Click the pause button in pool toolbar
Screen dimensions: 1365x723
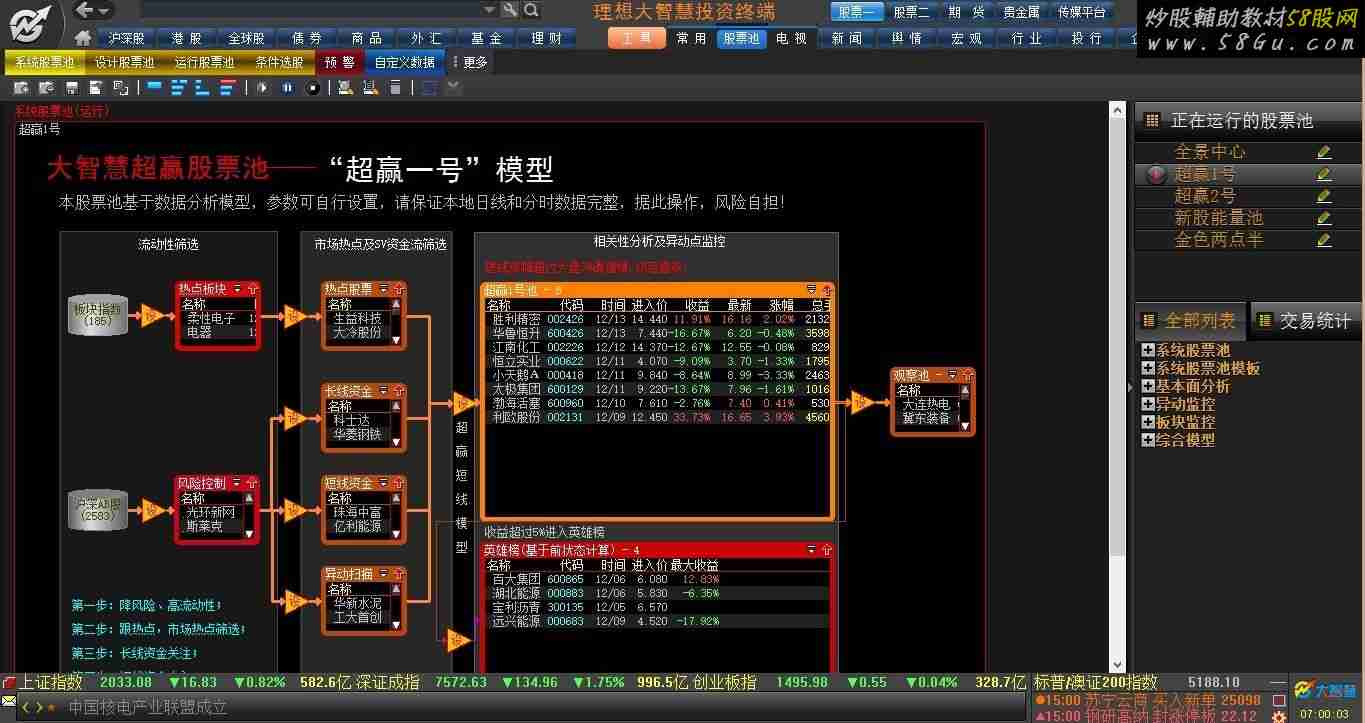(287, 88)
